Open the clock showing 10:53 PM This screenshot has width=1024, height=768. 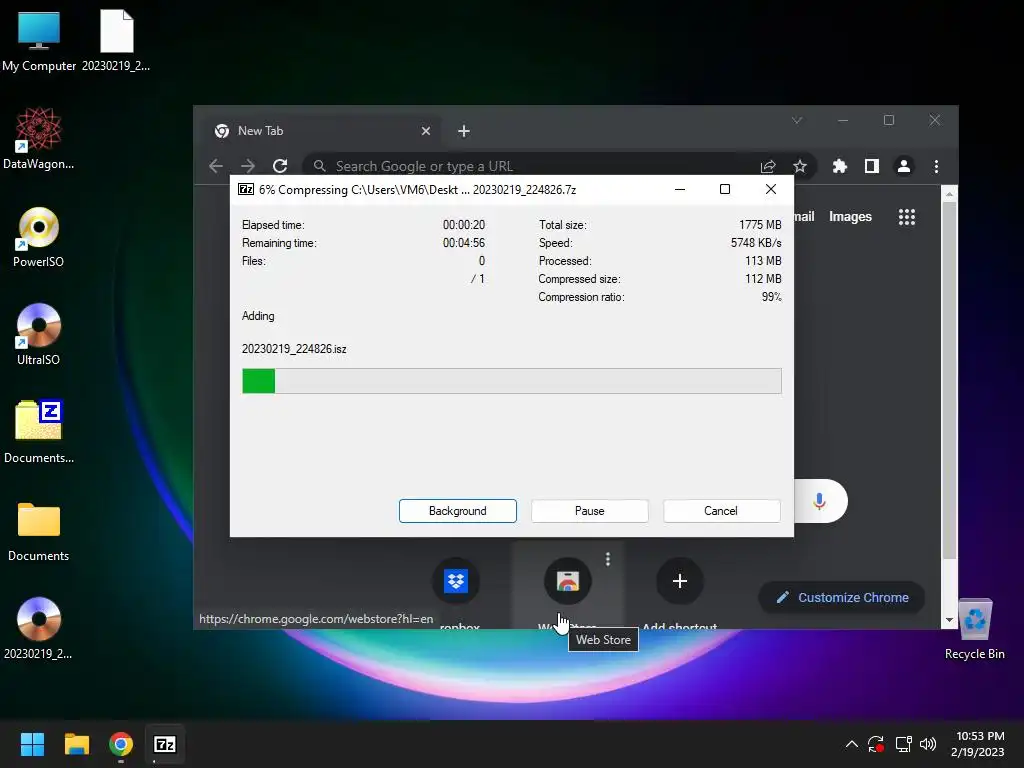tap(978, 744)
